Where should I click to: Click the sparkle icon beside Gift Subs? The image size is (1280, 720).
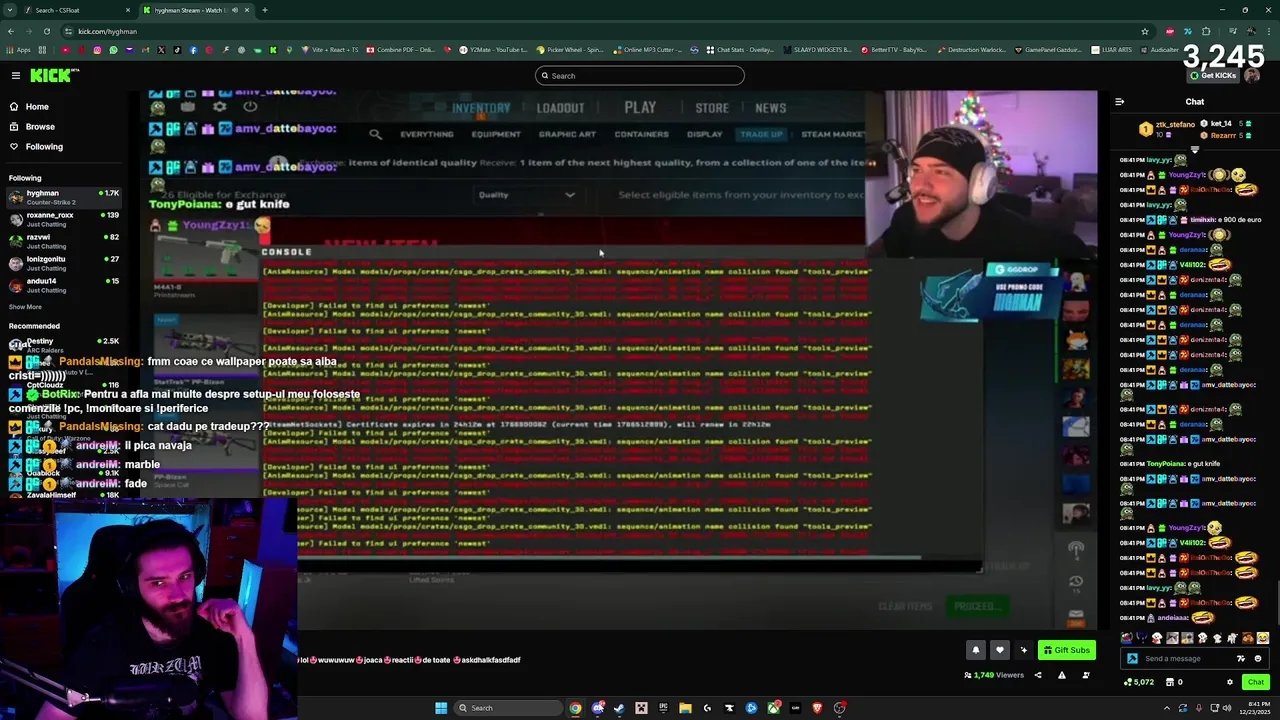pos(1023,650)
